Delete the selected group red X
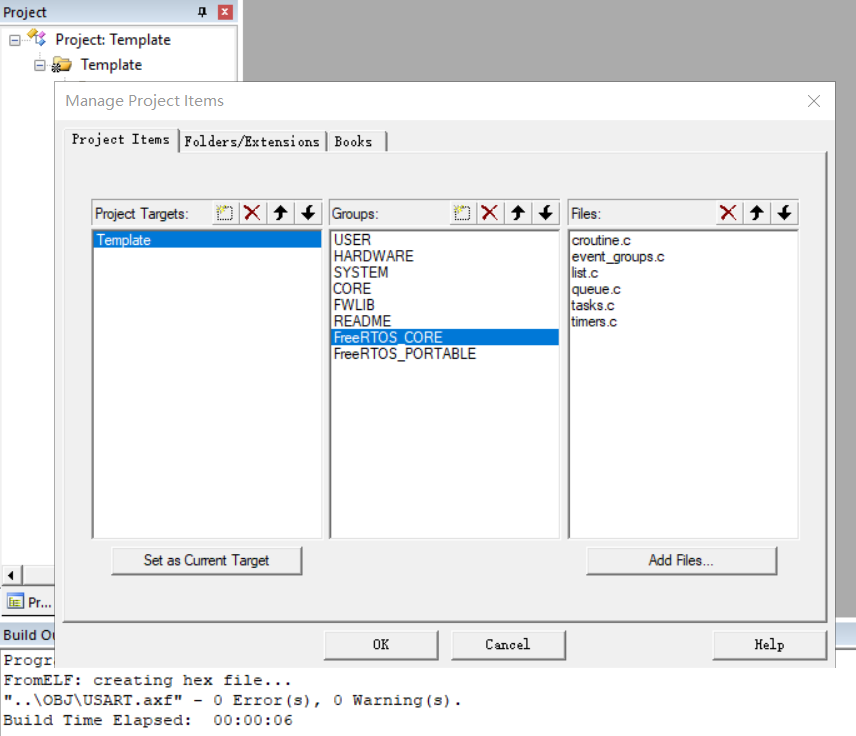This screenshot has height=736, width=856. click(x=490, y=213)
